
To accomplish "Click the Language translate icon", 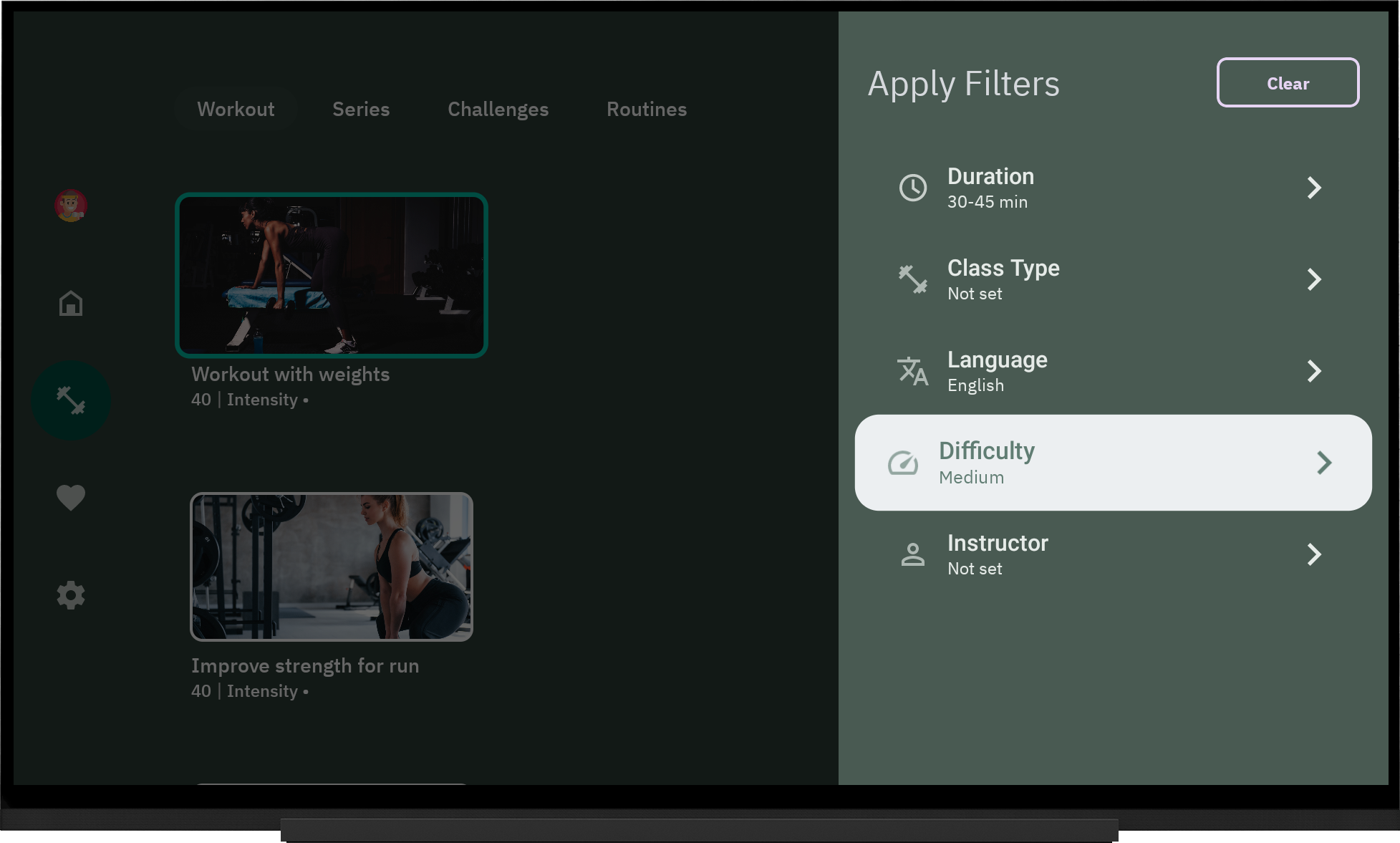I will (913, 371).
